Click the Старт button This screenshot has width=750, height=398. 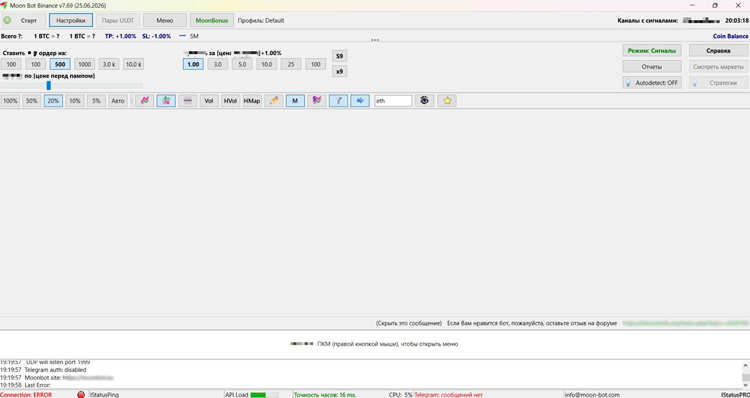tap(24, 21)
